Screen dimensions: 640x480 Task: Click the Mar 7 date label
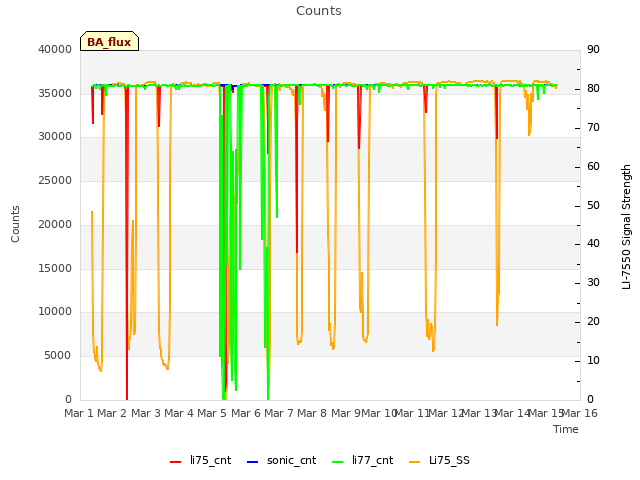click(279, 413)
